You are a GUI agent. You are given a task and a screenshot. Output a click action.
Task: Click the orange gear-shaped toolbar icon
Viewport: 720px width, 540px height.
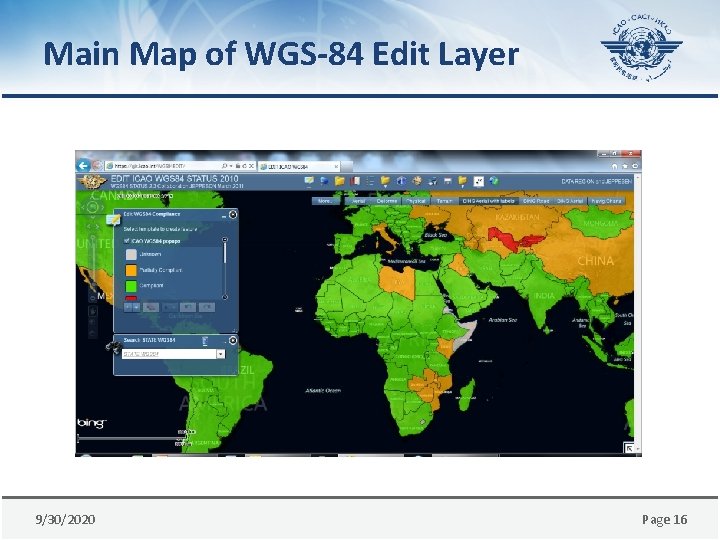(x=416, y=181)
